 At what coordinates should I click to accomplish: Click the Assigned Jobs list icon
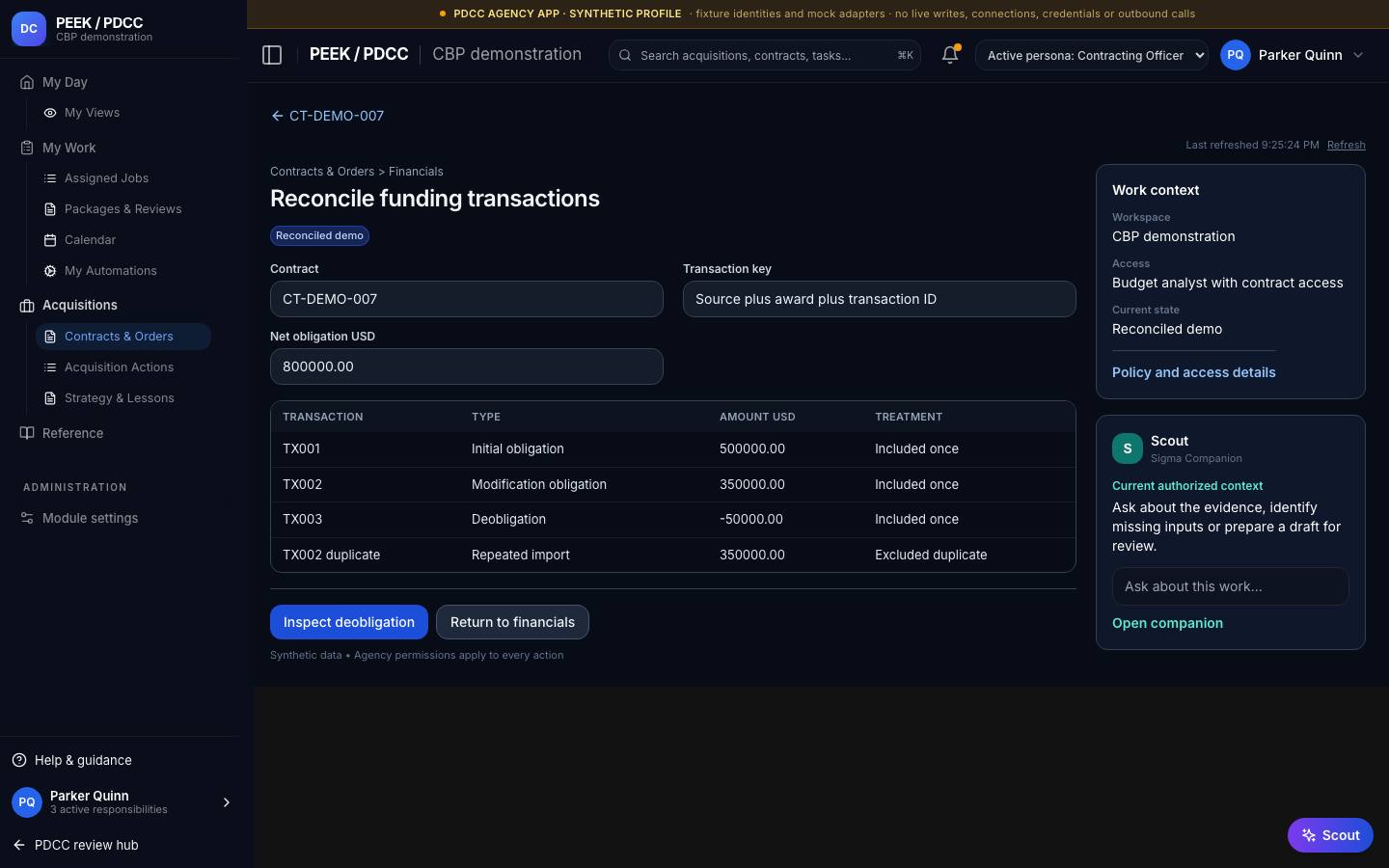point(50,178)
